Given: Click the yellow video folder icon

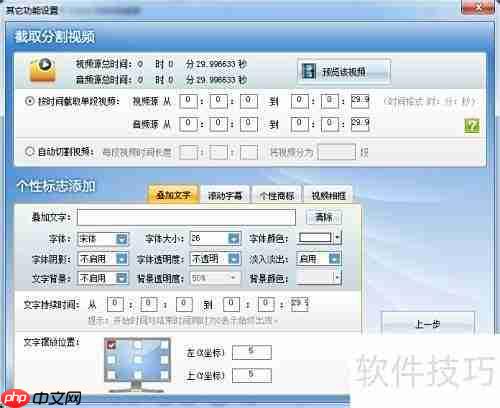Looking at the screenshot, I should point(42,70).
